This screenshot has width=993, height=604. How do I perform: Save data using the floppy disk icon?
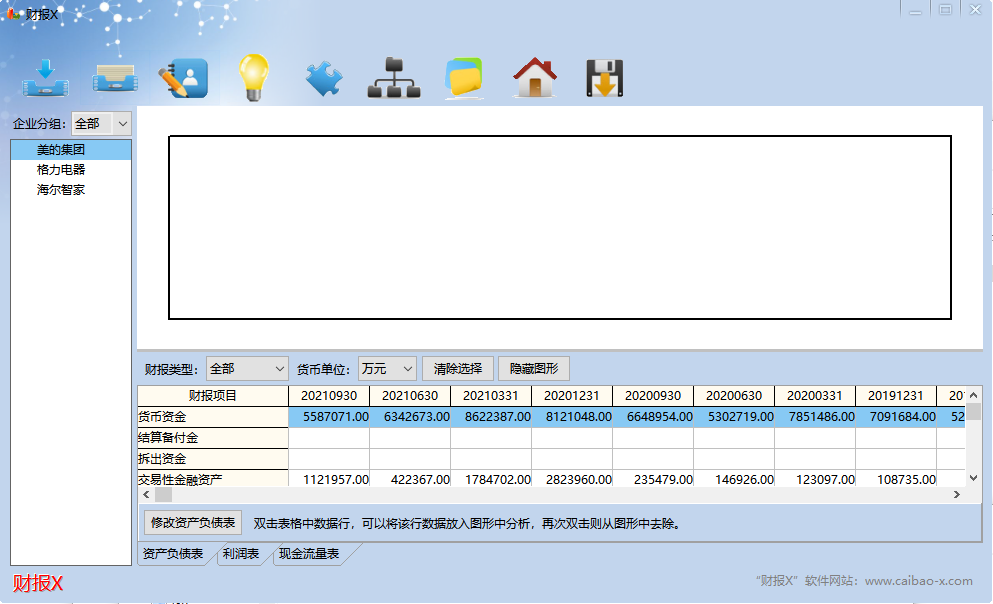click(x=605, y=77)
